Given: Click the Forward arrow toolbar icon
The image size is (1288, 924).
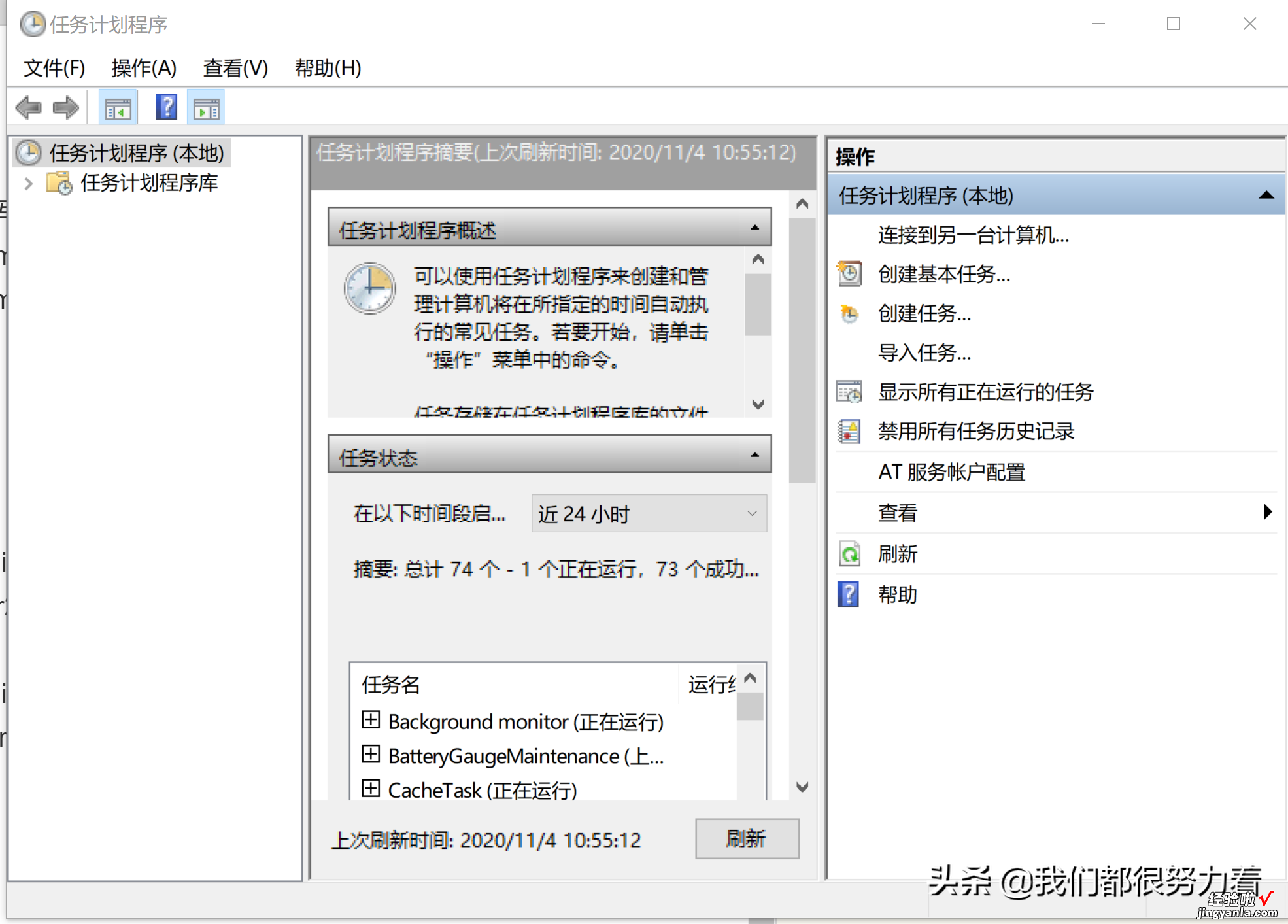Looking at the screenshot, I should point(65,108).
